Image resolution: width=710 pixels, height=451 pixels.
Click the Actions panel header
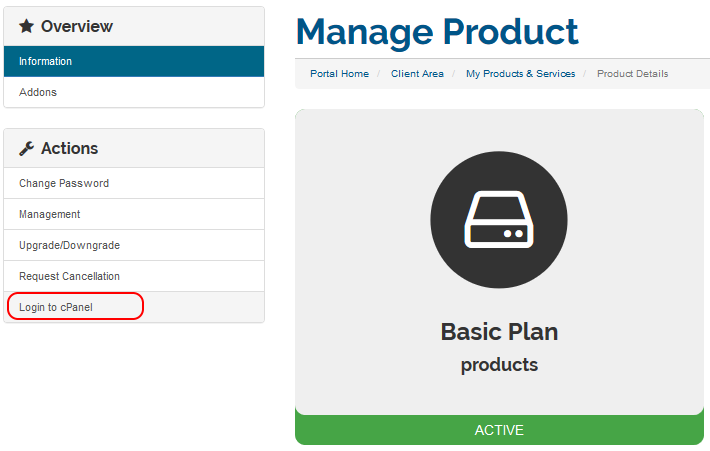[x=134, y=148]
